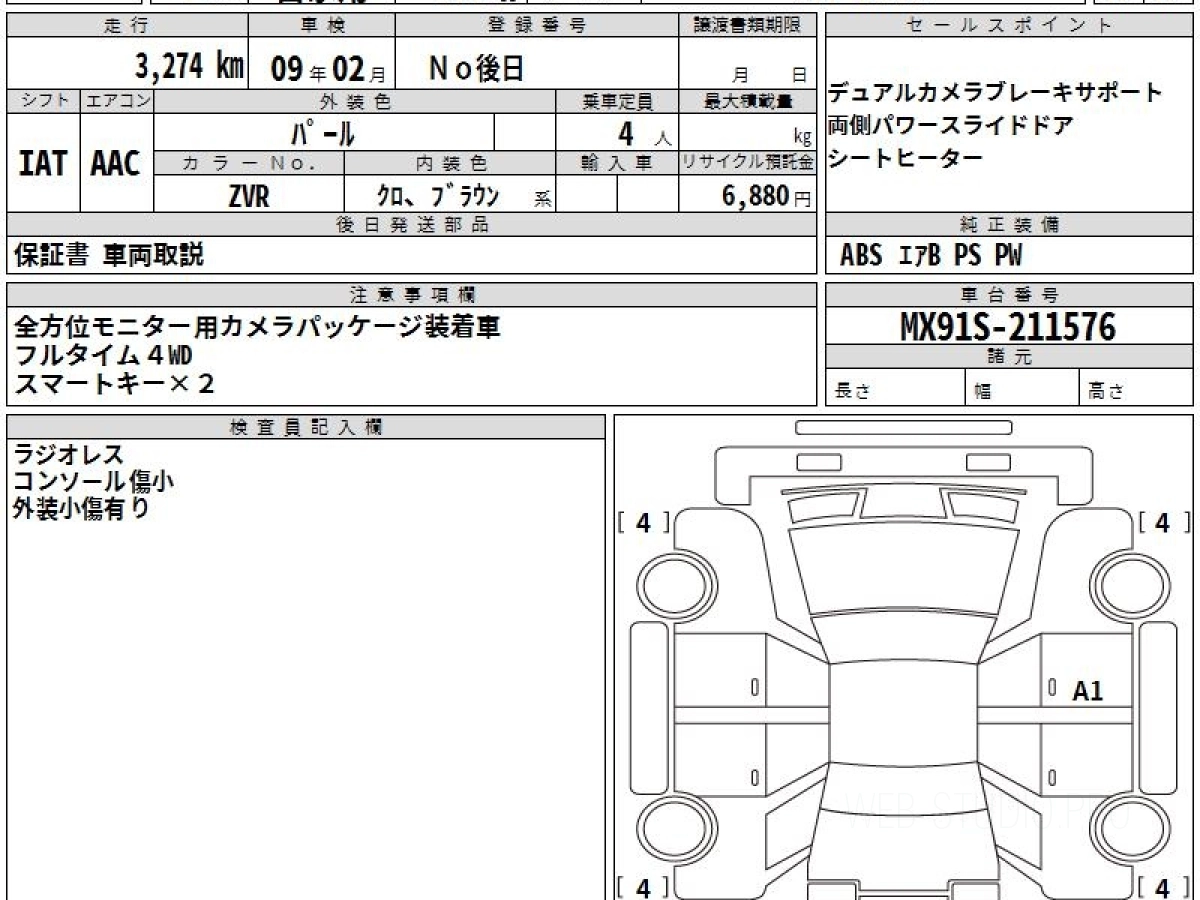Click the "検査員記入欄" header

point(306,427)
